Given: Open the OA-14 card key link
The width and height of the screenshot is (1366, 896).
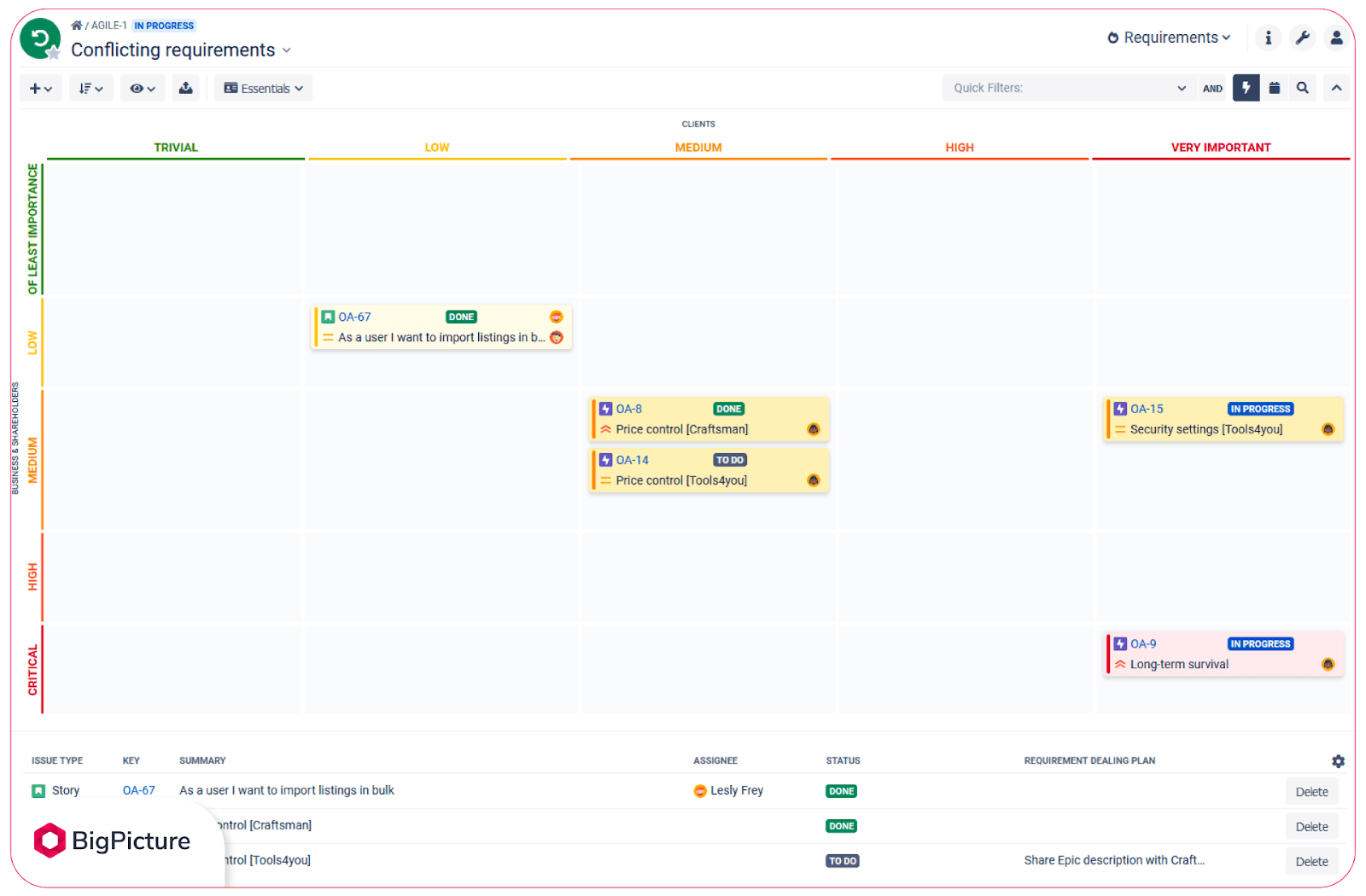Looking at the screenshot, I should 633,460.
